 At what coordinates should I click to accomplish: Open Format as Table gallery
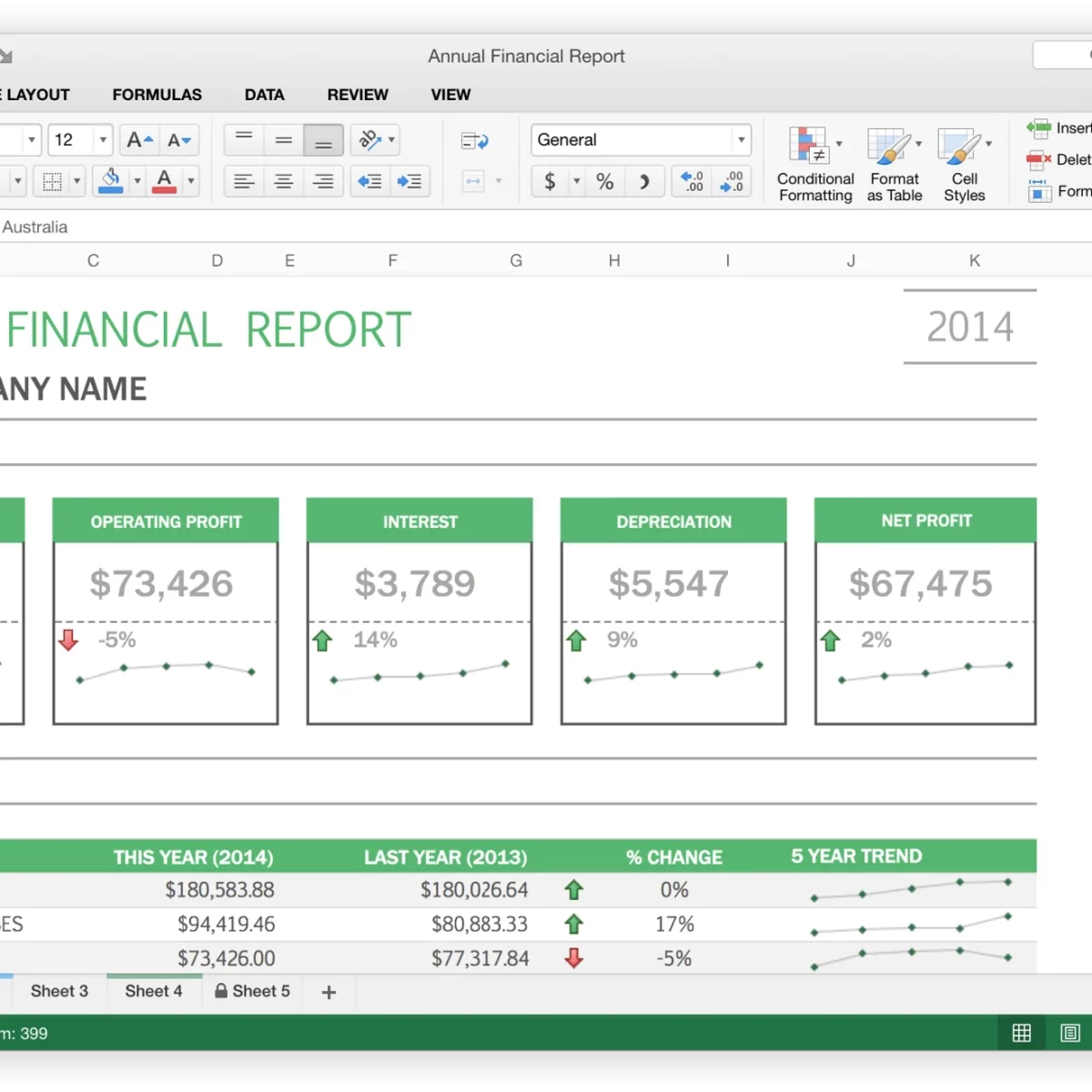(895, 165)
